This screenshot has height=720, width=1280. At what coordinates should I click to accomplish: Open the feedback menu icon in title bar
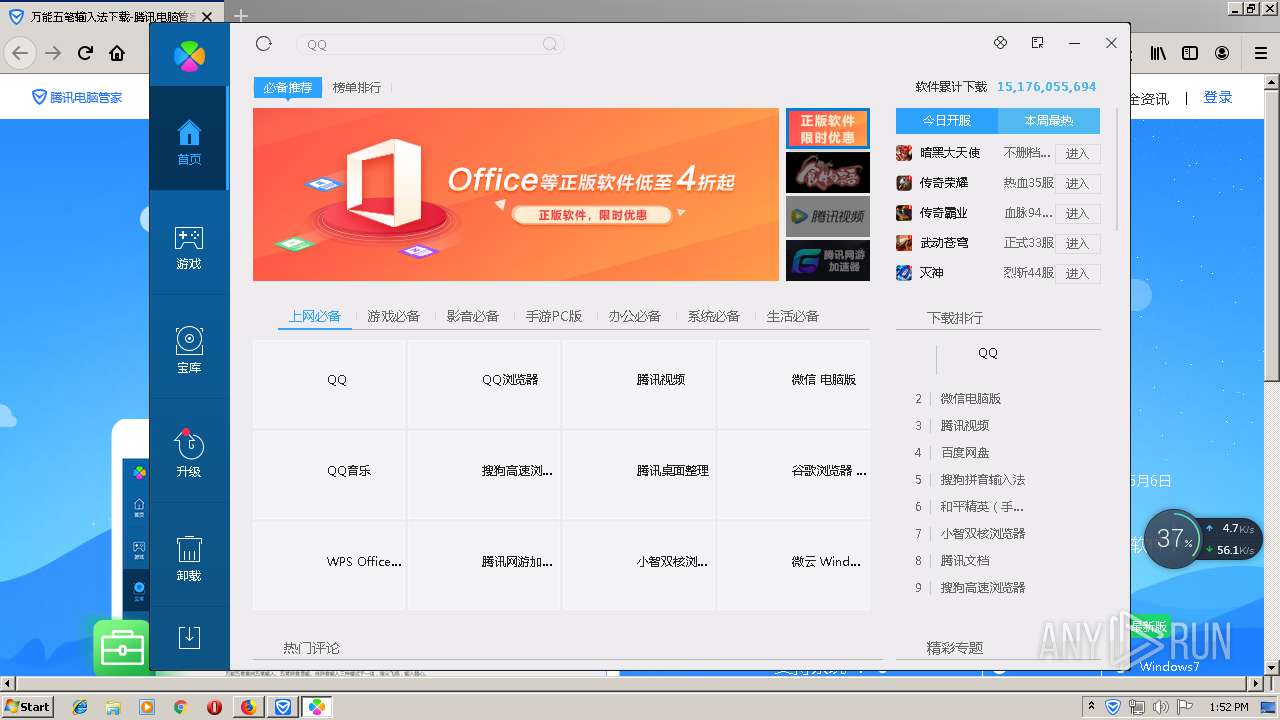1037,43
